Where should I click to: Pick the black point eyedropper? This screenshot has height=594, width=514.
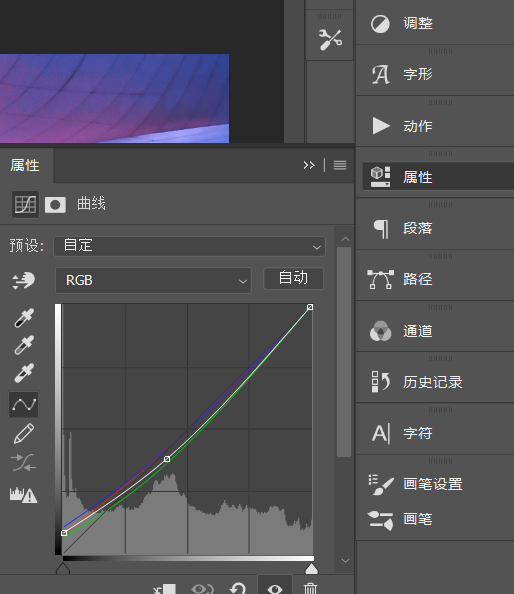click(24, 317)
